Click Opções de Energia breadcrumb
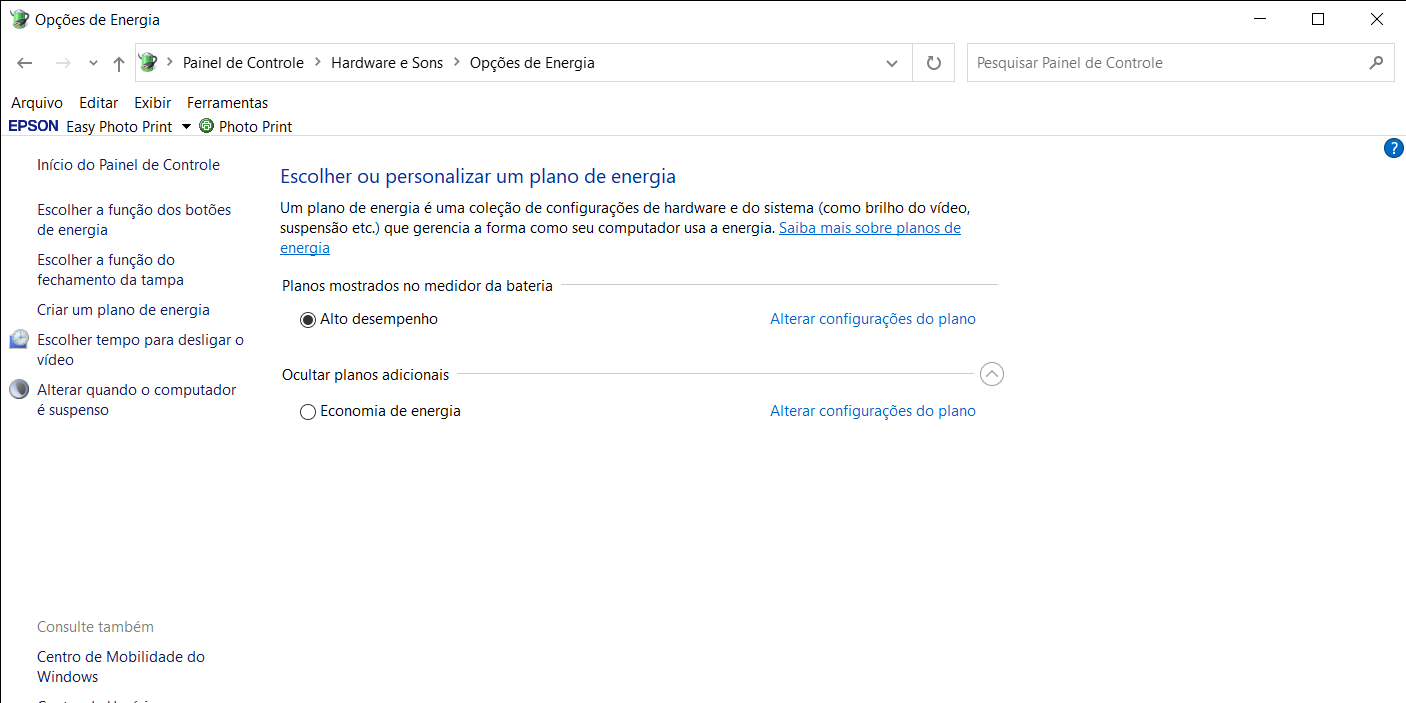1406x703 pixels. coord(532,63)
